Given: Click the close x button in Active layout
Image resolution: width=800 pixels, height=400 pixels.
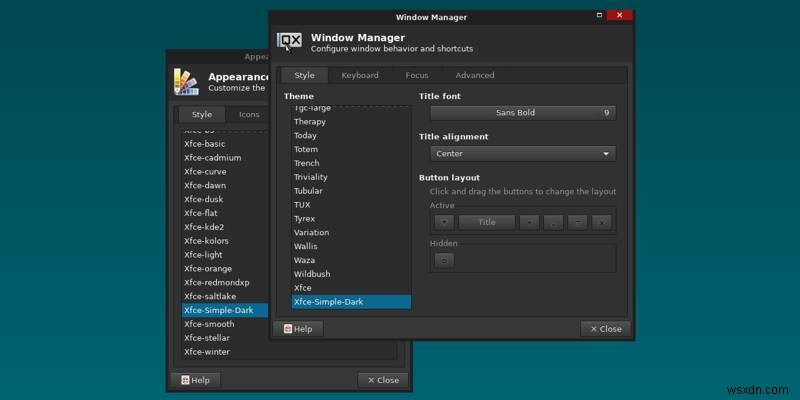Looking at the screenshot, I should [602, 222].
